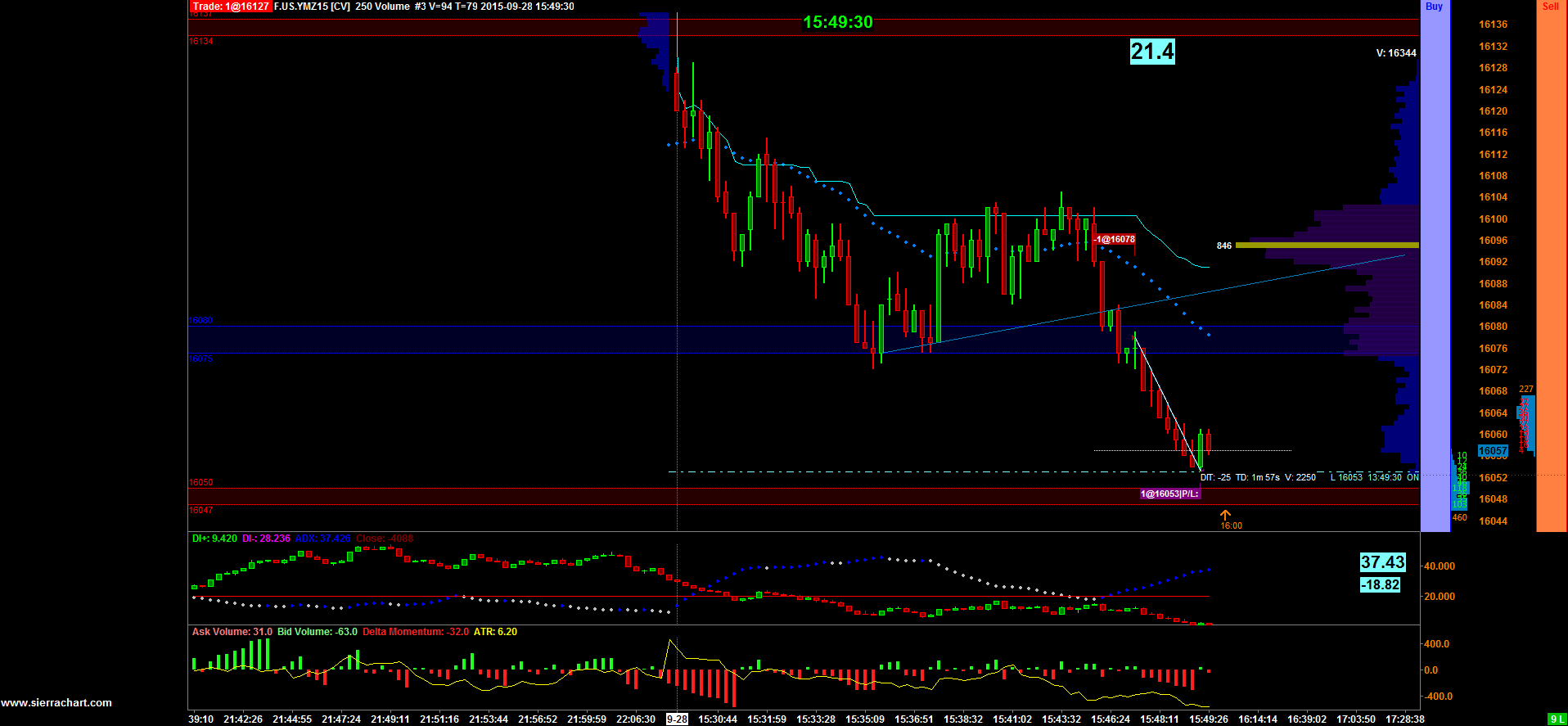Click the ATR: 6.20 label
The width and height of the screenshot is (1568, 726).
495,632
